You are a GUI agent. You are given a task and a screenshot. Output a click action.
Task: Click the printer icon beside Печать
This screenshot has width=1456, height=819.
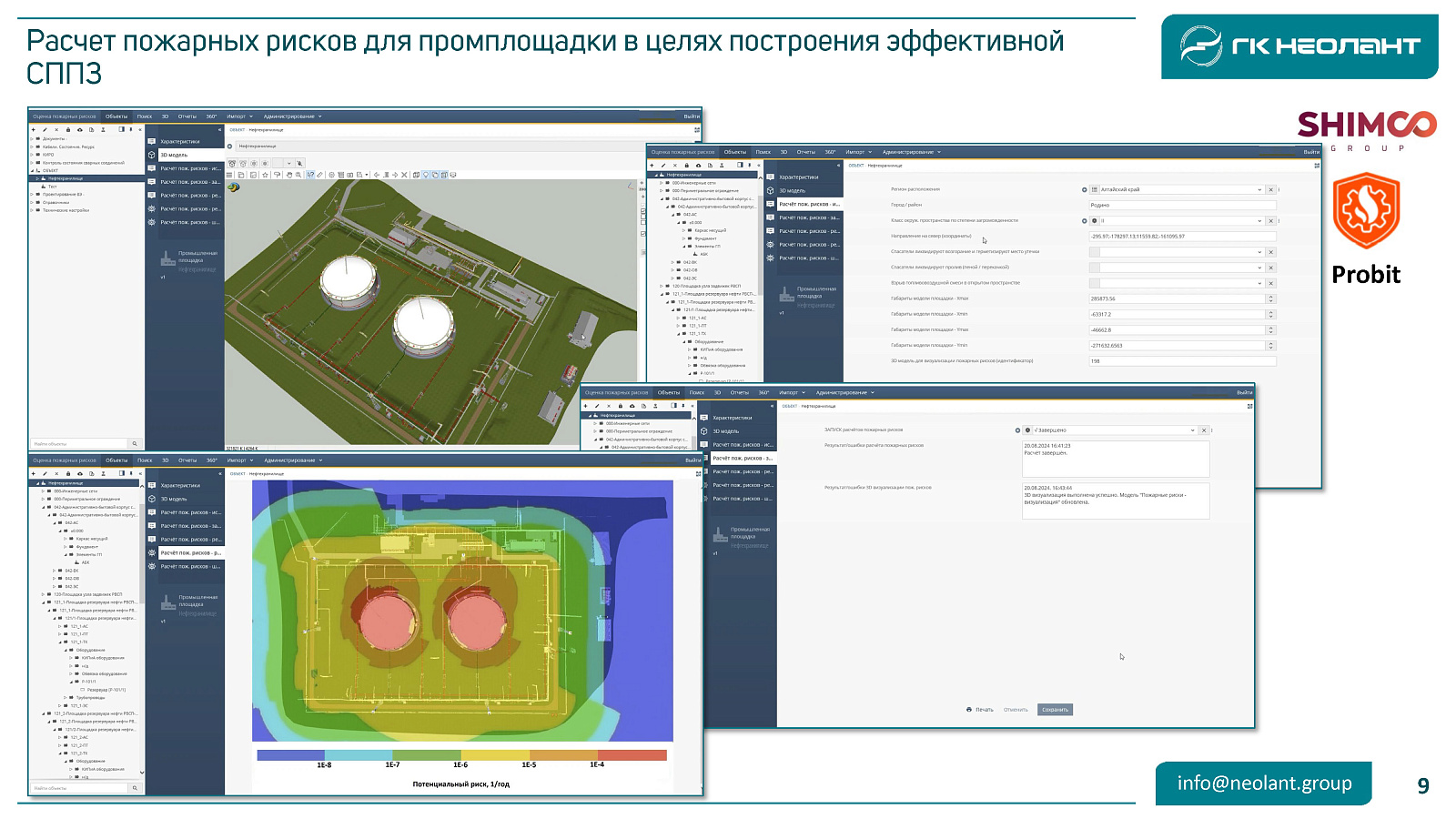pyautogui.click(x=969, y=710)
